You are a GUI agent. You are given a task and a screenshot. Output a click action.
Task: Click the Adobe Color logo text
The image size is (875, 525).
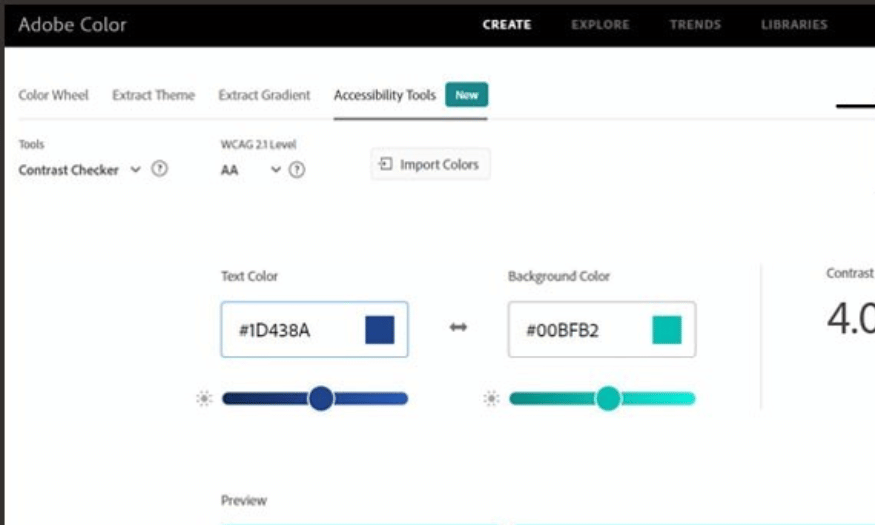[73, 25]
